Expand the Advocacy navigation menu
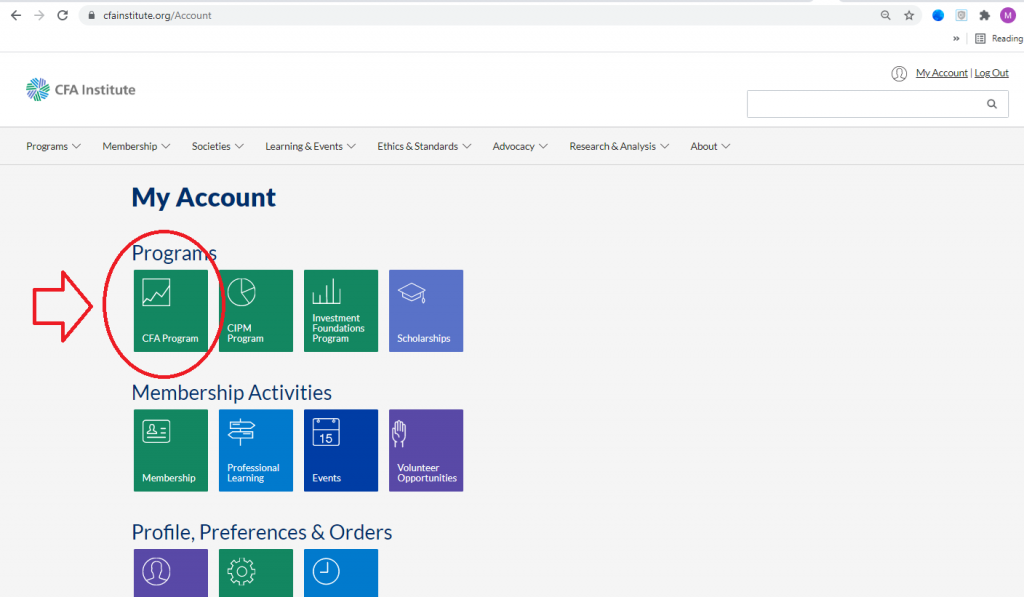1024x597 pixels. 520,146
